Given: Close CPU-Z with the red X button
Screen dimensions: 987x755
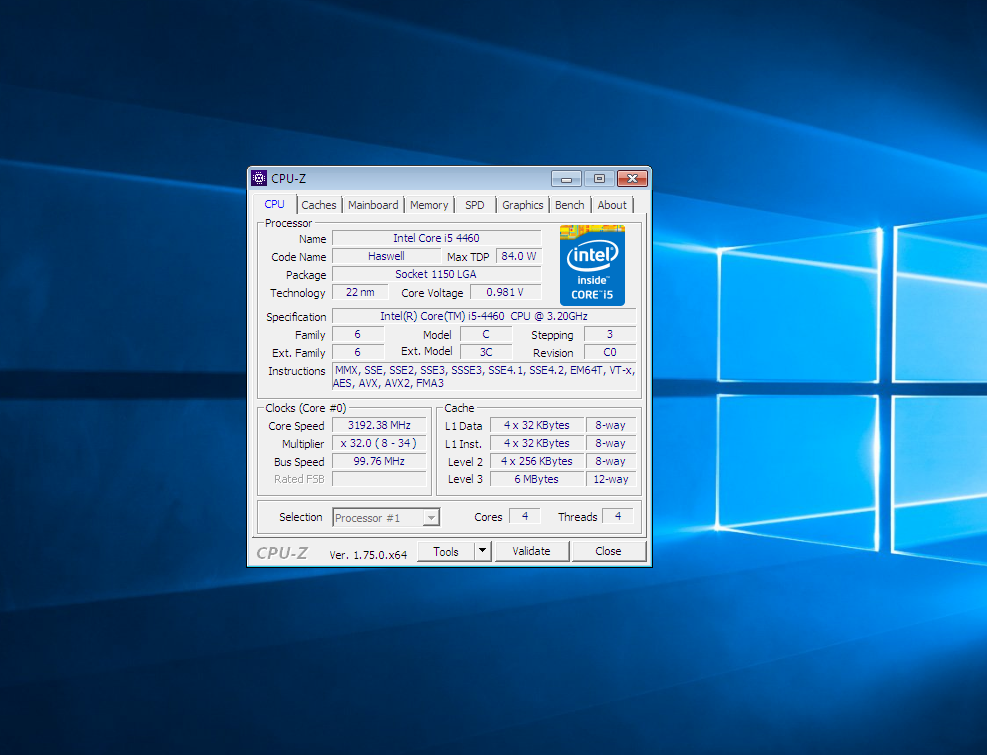Looking at the screenshot, I should click(632, 179).
